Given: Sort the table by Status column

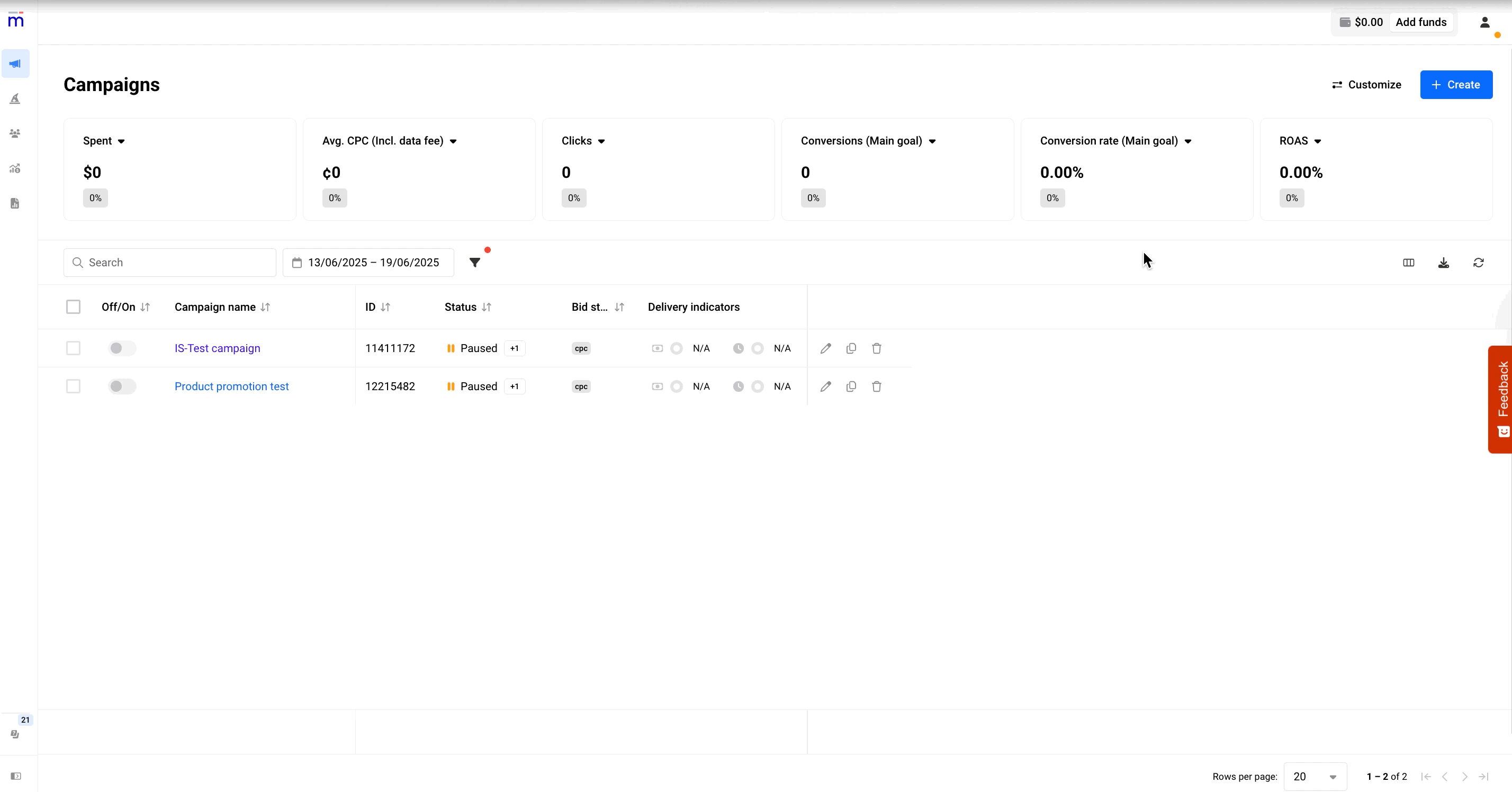Looking at the screenshot, I should pyautogui.click(x=486, y=307).
